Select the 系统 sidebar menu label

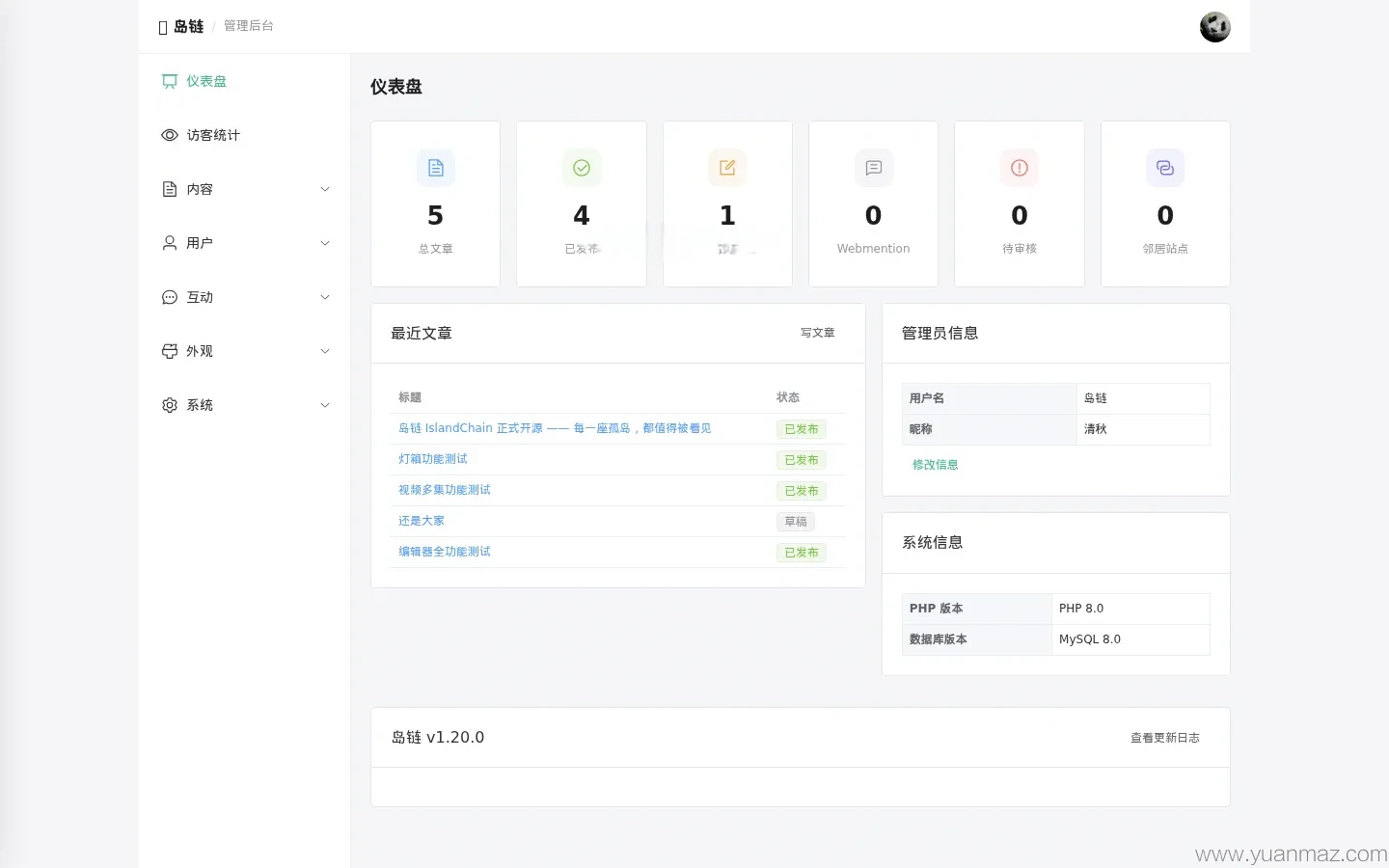[x=200, y=405]
